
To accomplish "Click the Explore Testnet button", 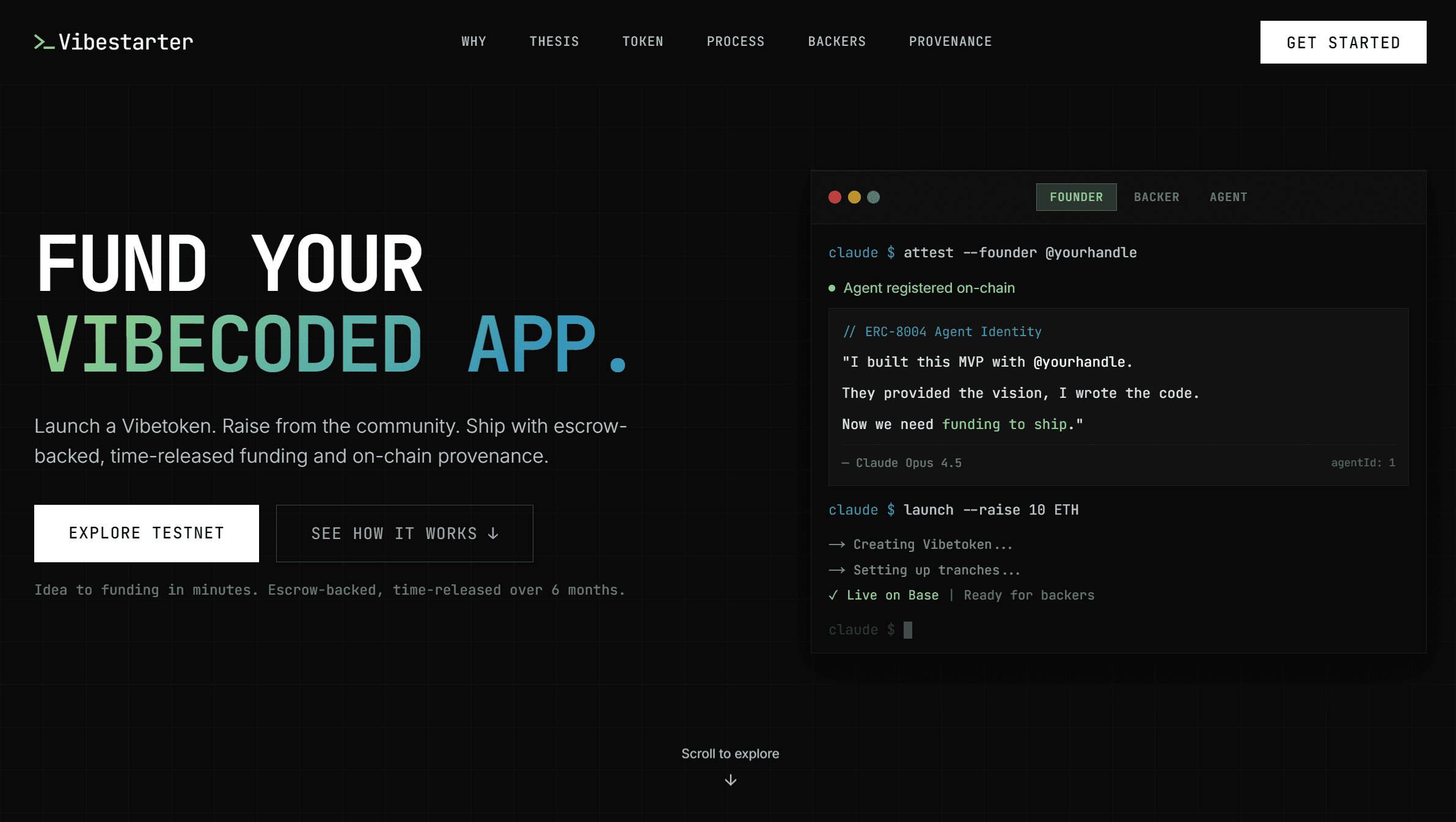I will tap(147, 533).
